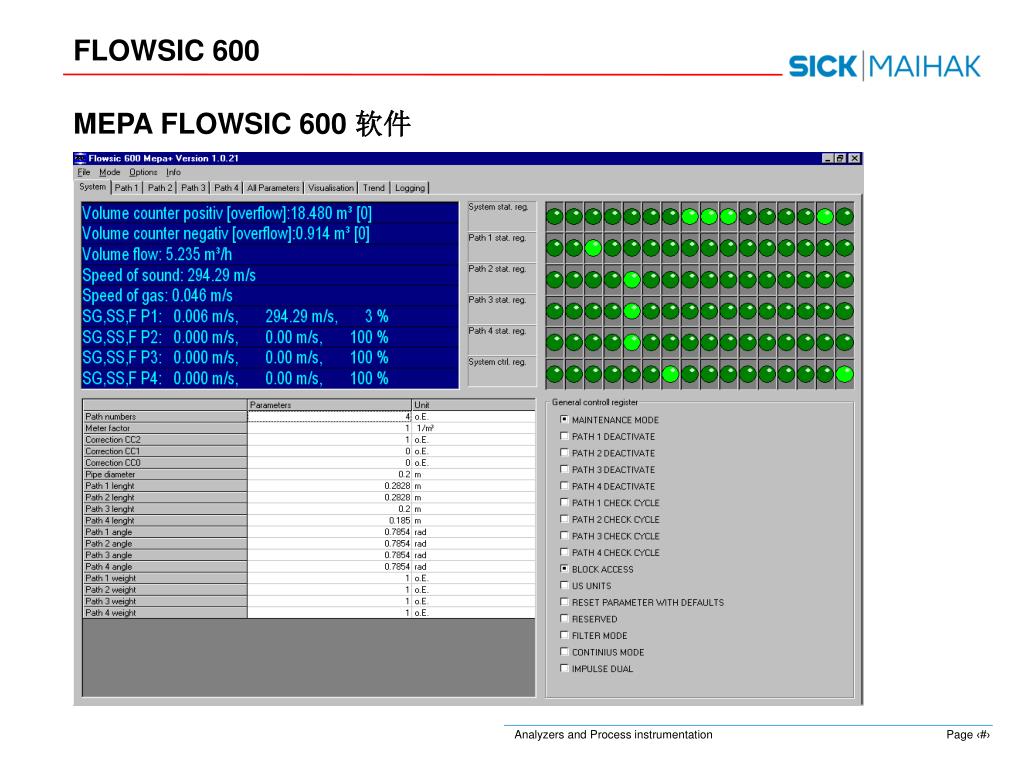Enable PATH 3 CHECK CYCLE checkbox
The height and width of the screenshot is (768, 1024).
(x=564, y=536)
